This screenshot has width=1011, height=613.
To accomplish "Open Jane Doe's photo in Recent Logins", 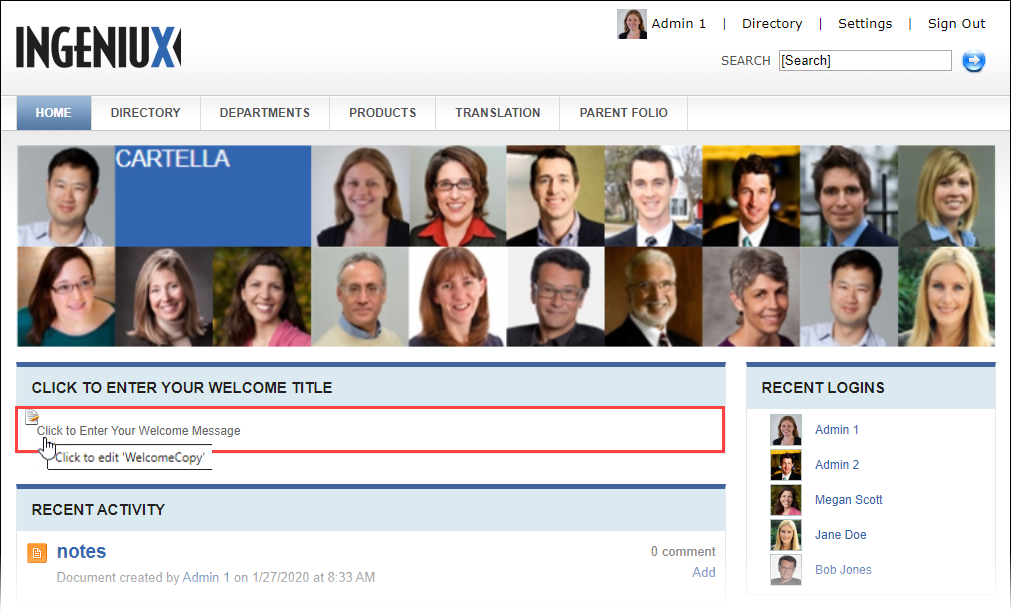I will [786, 534].
